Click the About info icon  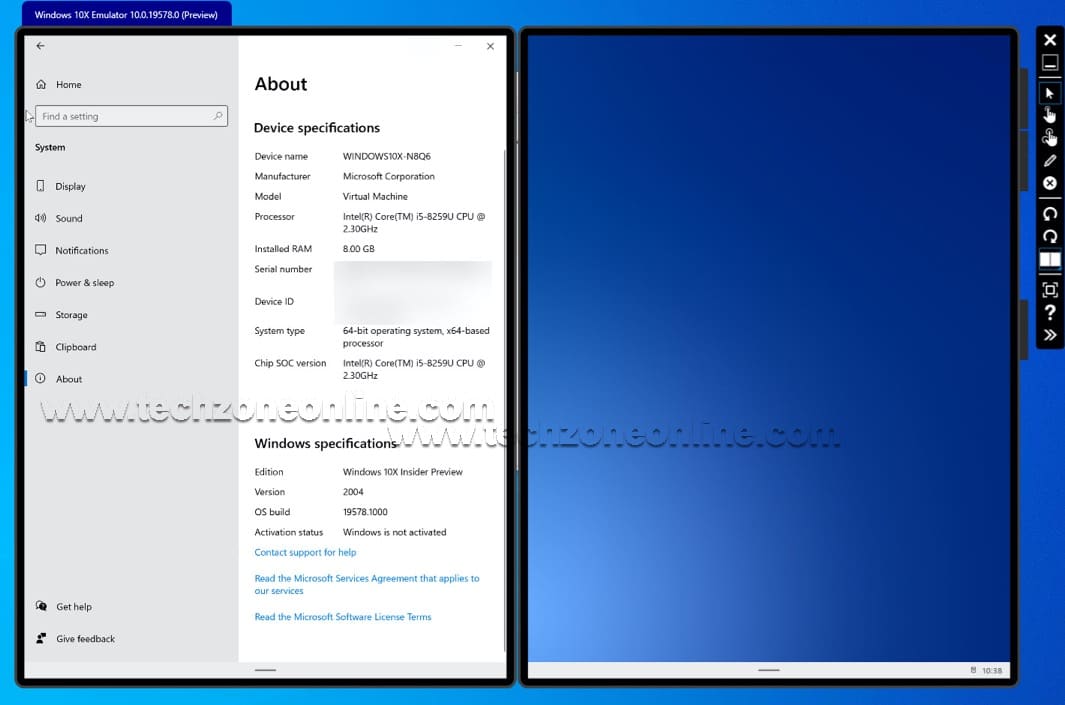pyautogui.click(x=41, y=378)
